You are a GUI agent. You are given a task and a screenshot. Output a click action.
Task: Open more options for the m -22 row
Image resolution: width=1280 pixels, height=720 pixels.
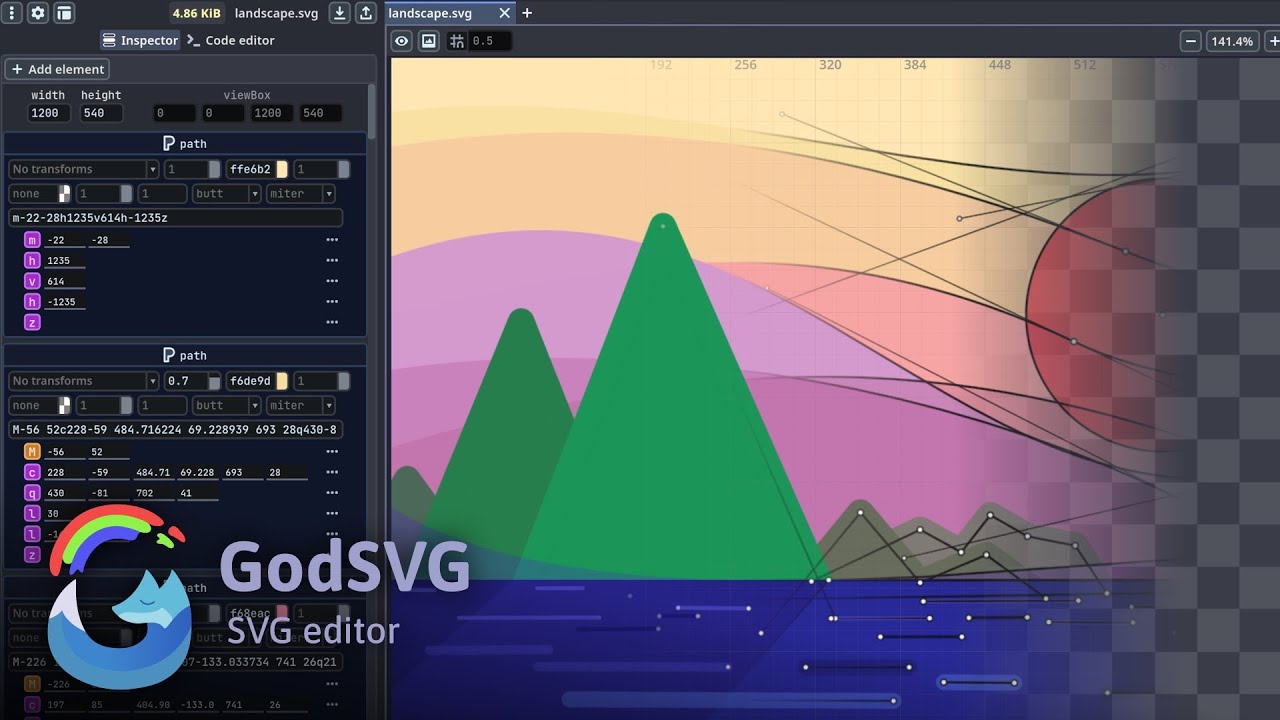click(x=332, y=240)
